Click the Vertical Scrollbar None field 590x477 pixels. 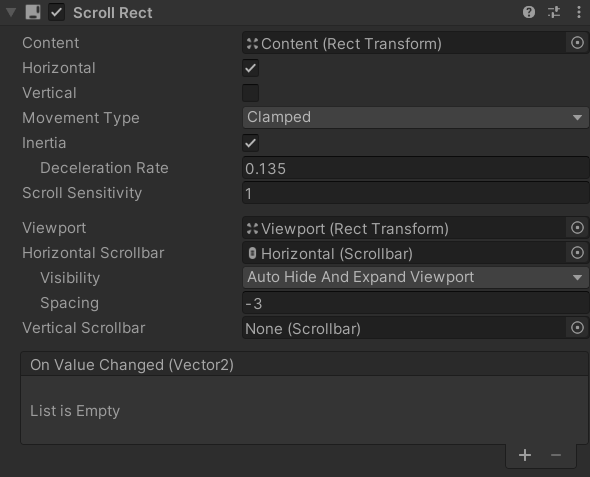coord(404,328)
